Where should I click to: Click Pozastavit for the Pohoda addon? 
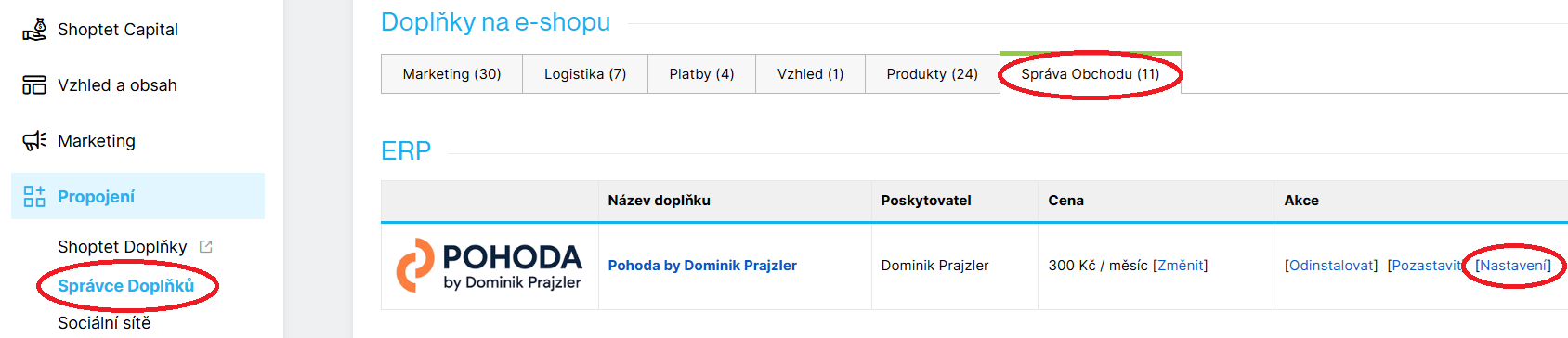[x=1427, y=266]
